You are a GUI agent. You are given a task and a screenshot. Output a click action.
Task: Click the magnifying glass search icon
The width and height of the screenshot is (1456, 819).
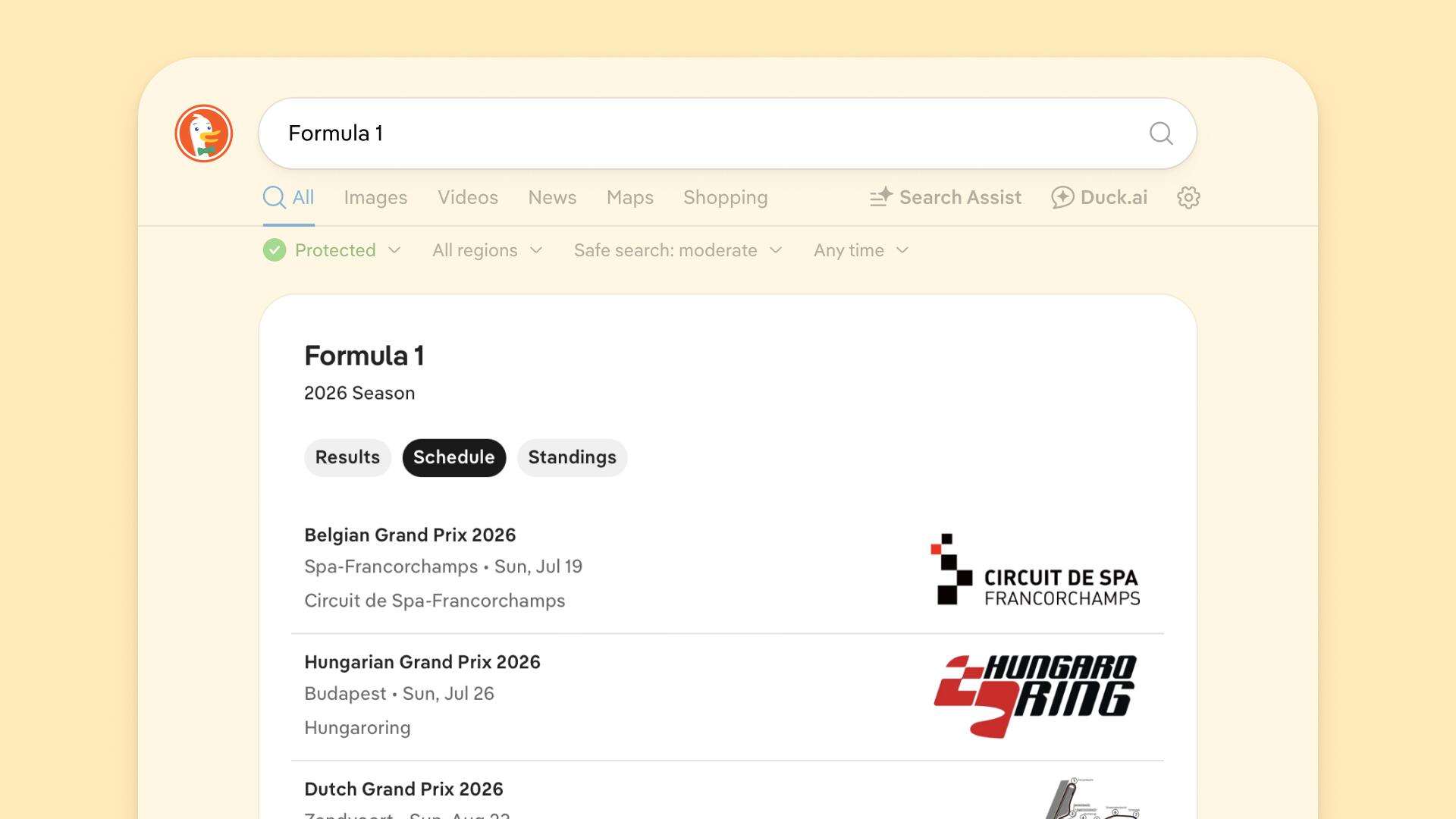[x=1161, y=133]
